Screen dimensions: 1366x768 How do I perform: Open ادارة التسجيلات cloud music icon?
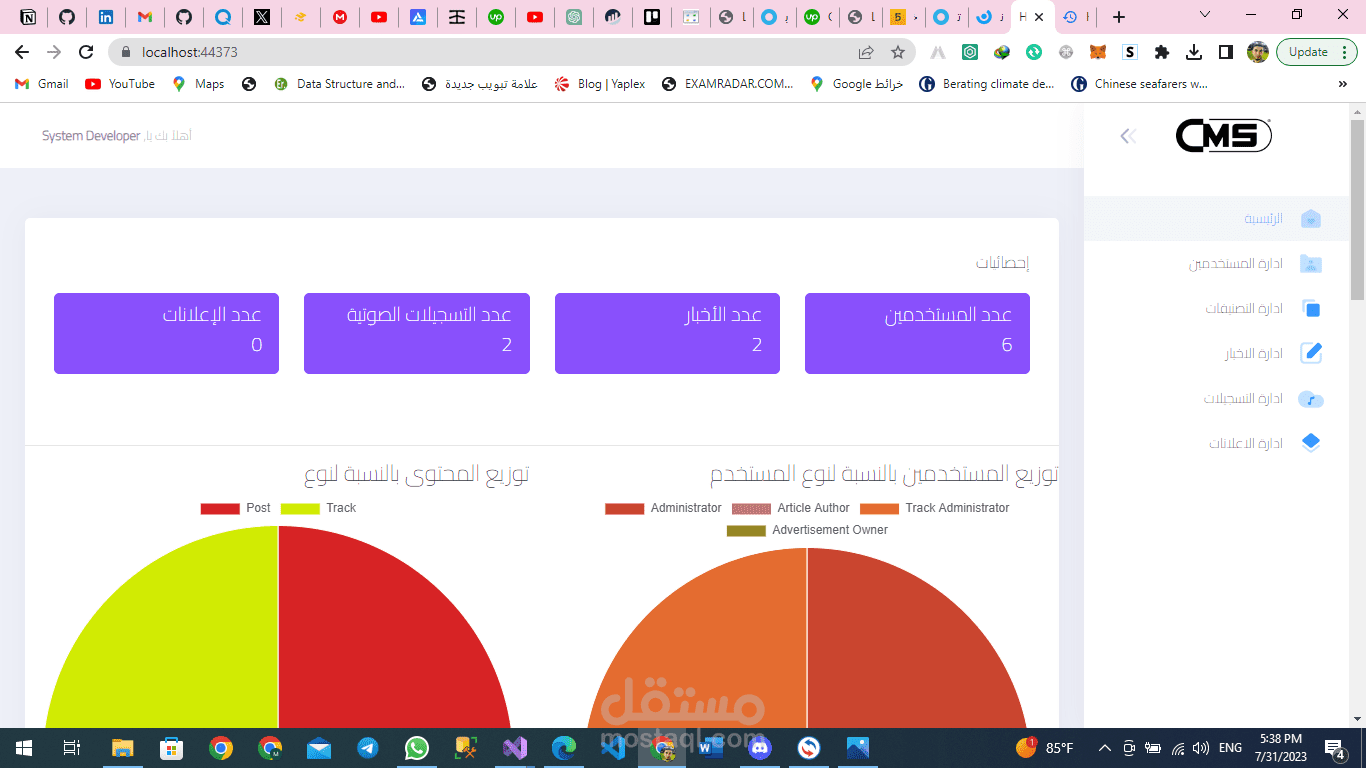1311,399
